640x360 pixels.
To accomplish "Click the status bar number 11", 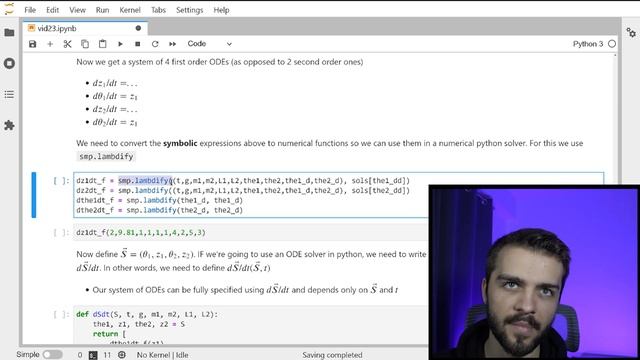I will (x=107, y=355).
